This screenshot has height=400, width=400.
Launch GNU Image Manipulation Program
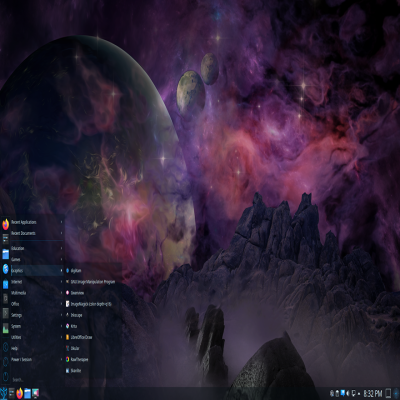(x=93, y=282)
